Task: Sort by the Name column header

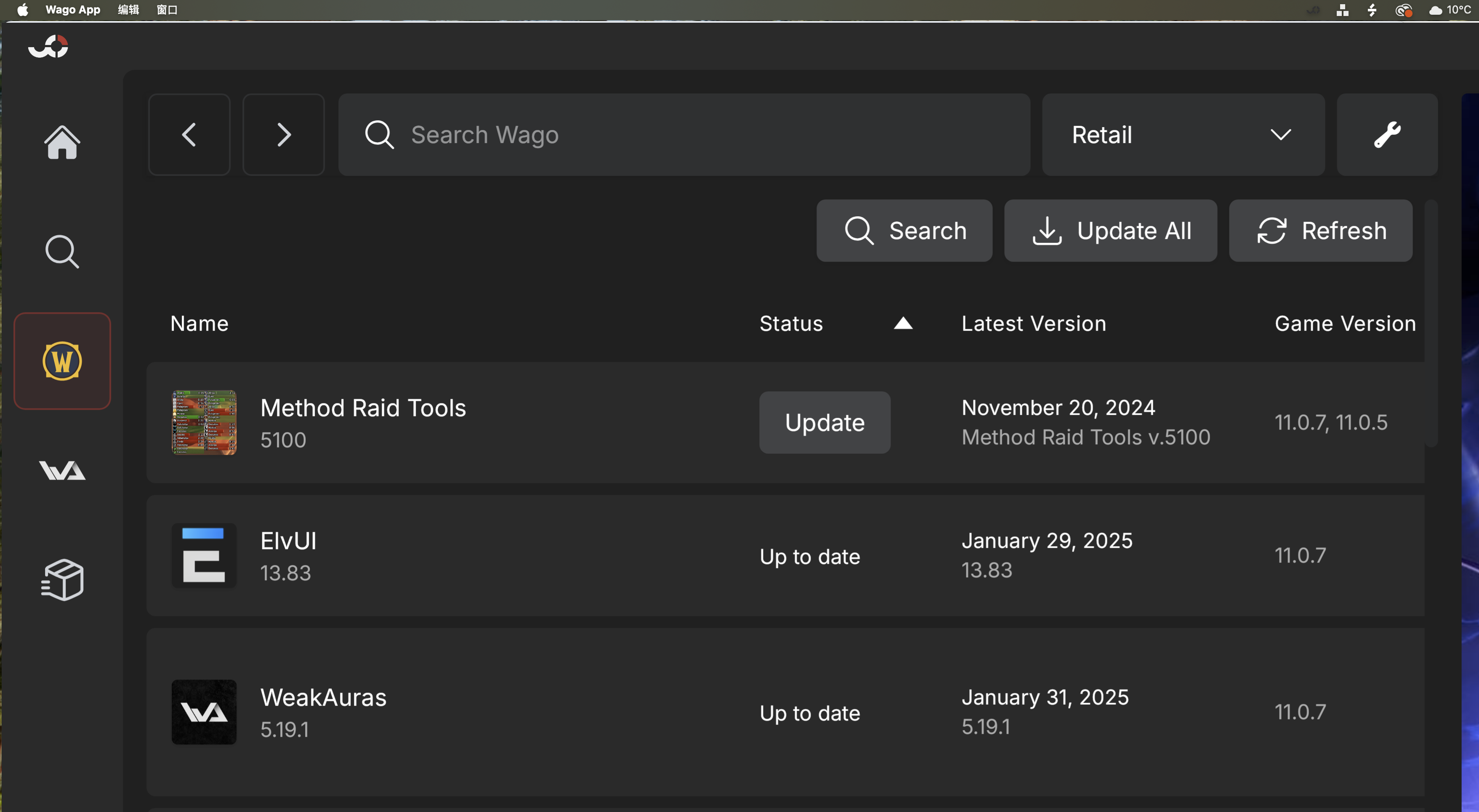Action: coord(199,324)
